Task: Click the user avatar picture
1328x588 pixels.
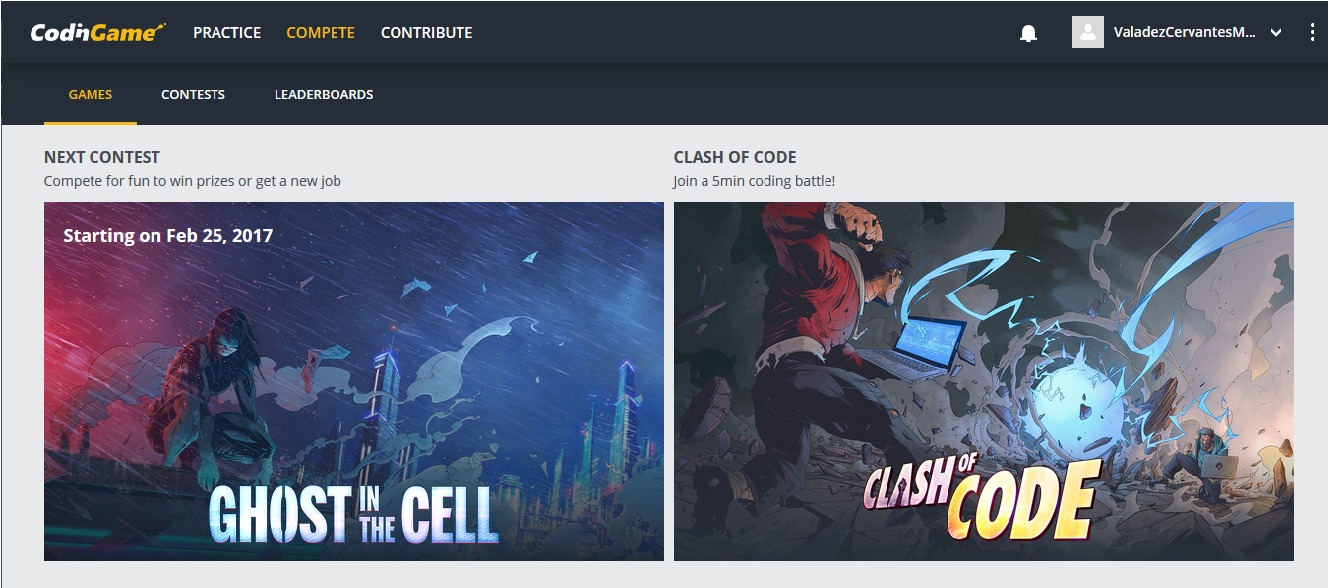Action: coord(1088,32)
